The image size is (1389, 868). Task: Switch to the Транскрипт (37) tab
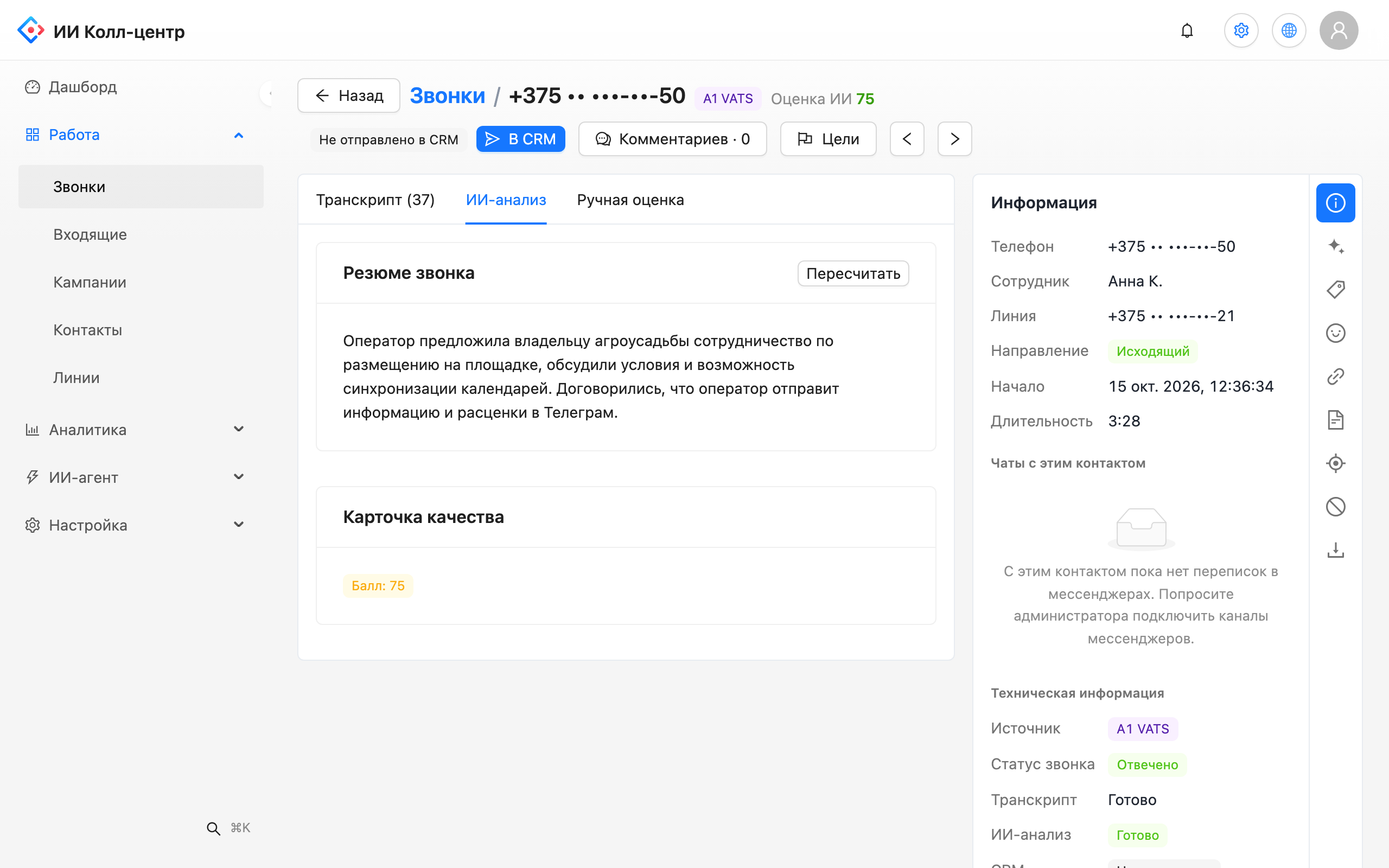coord(375,200)
